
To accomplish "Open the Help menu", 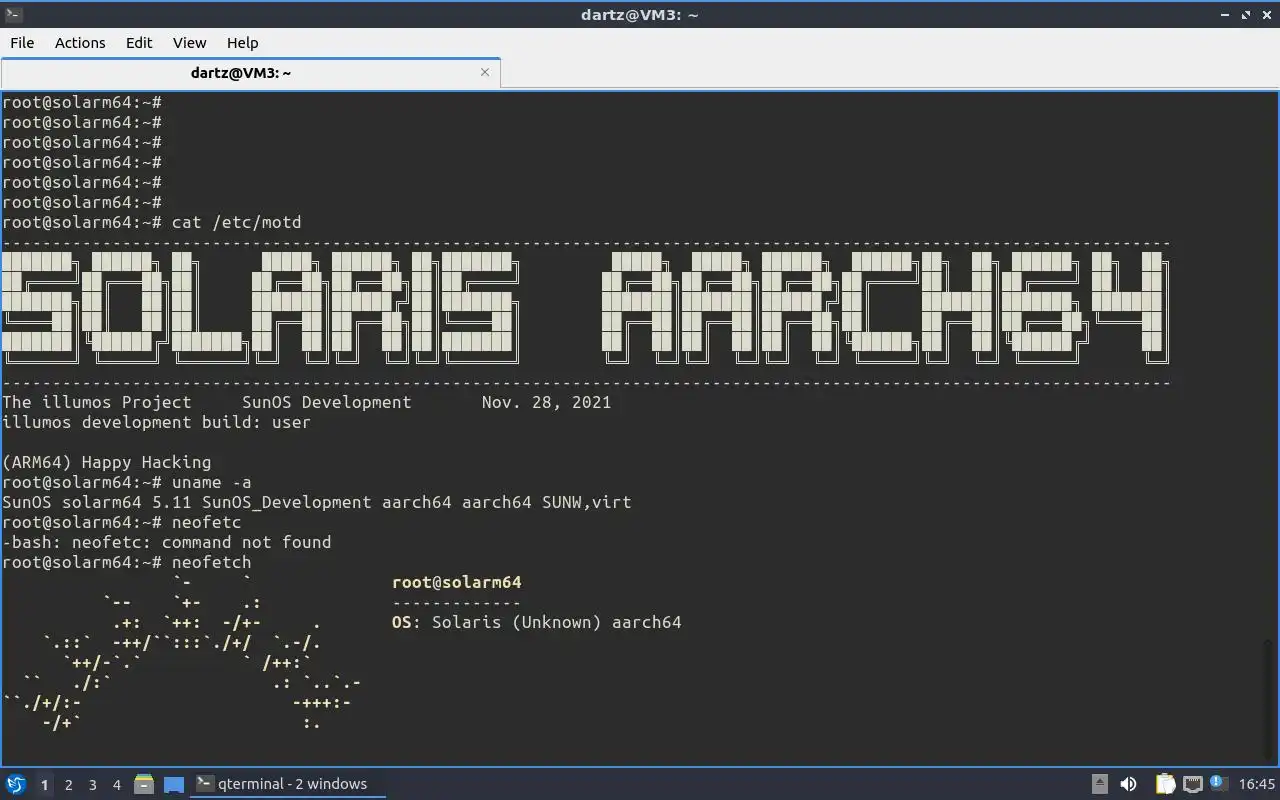I will (242, 42).
